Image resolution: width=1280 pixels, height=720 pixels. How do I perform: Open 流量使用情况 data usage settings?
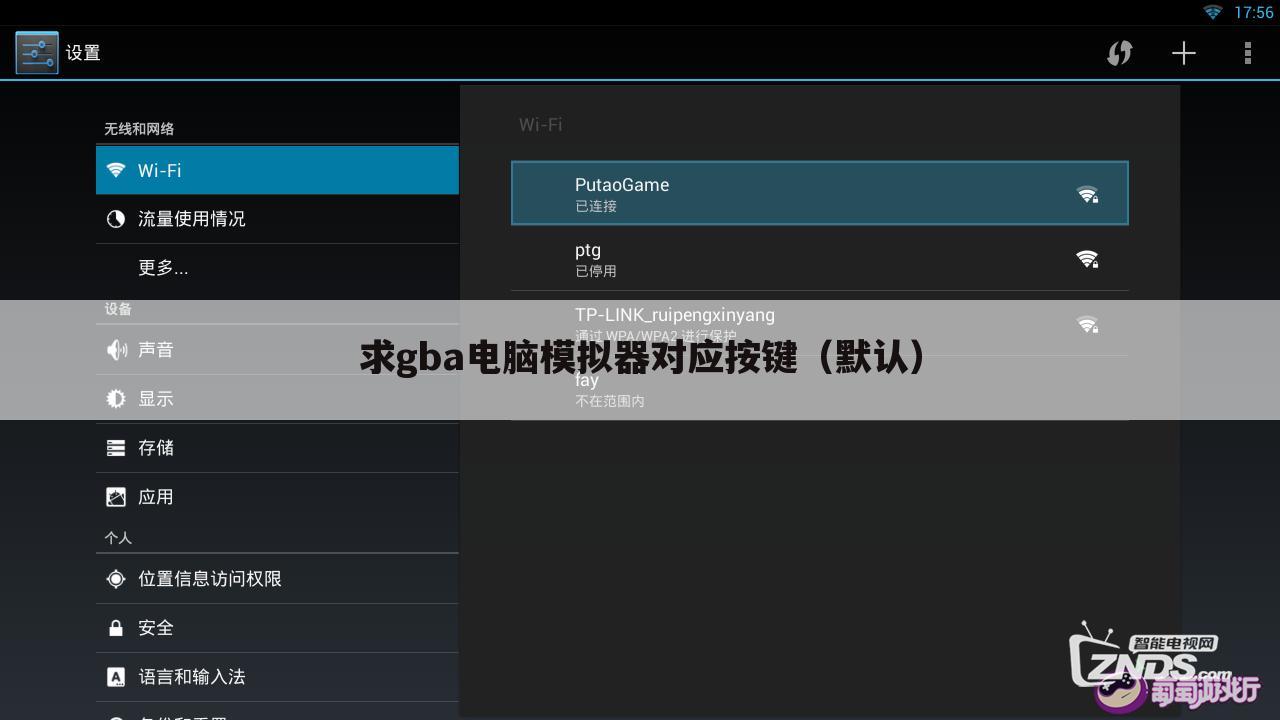pyautogui.click(x=277, y=219)
